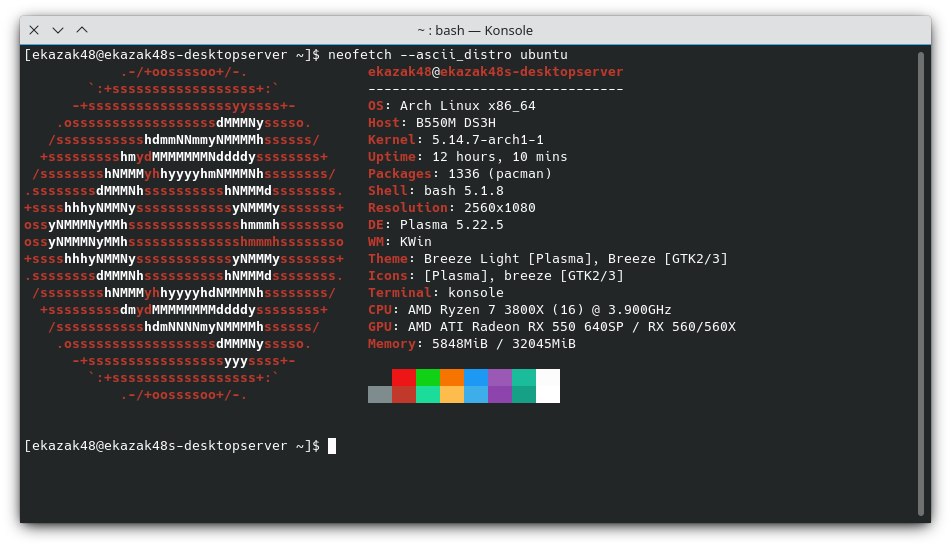Click the red 'ekazak48@ekazak48s-desktopserver' header

click(x=495, y=72)
